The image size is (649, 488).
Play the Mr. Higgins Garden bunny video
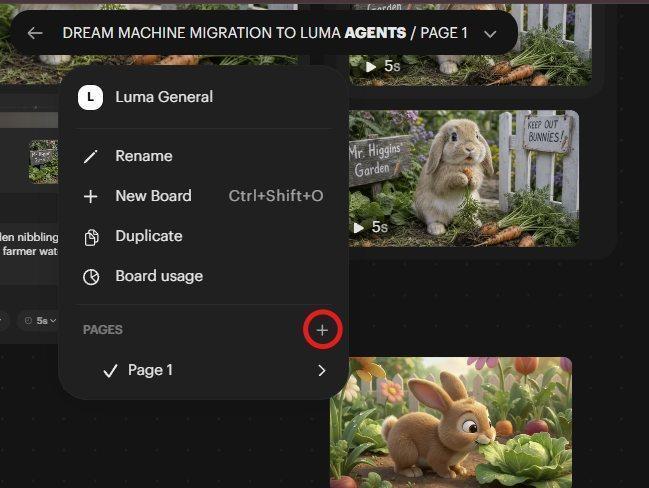[x=358, y=227]
